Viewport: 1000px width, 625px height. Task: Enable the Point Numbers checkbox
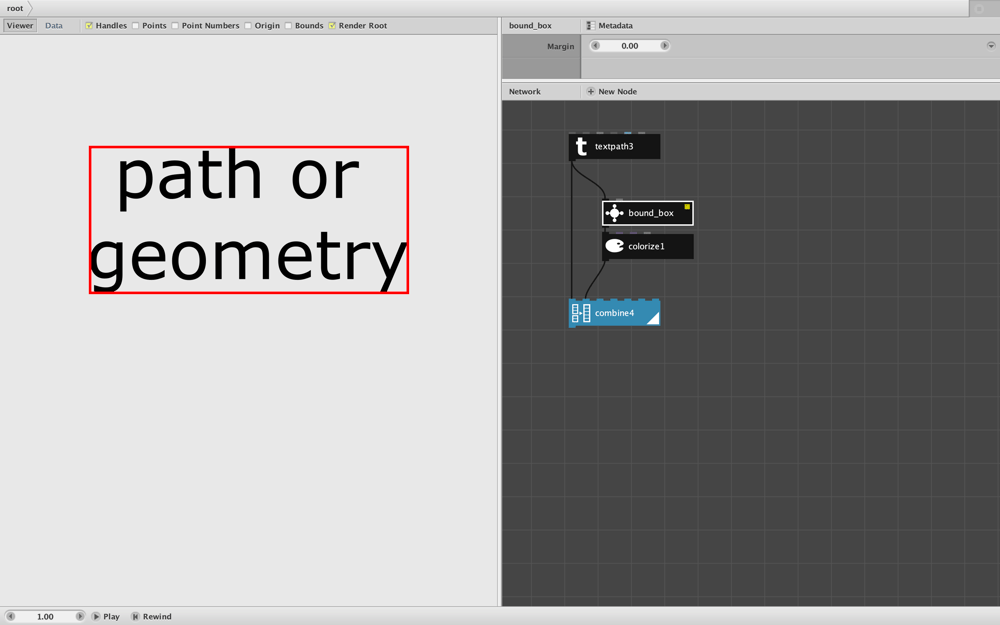[175, 26]
